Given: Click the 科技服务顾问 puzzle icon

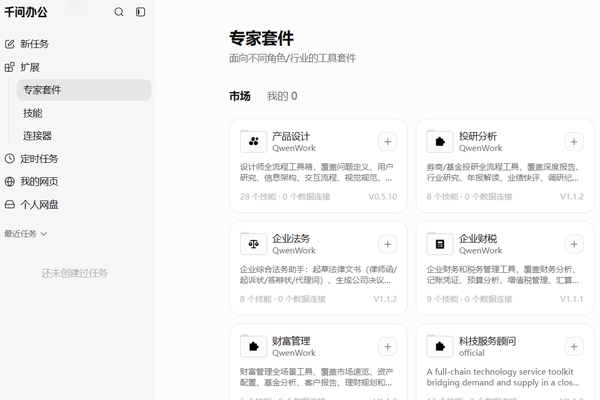Looking at the screenshot, I should (440, 346).
